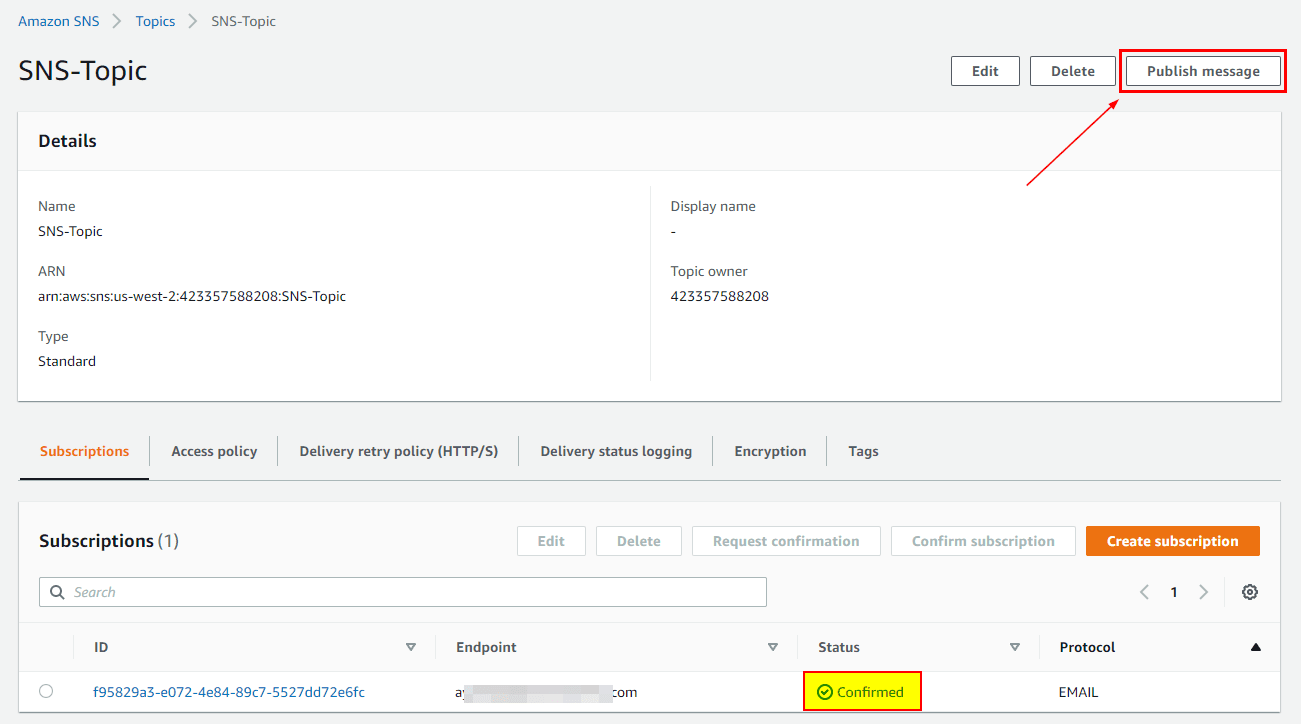Click the orange Create subscription button
The image size is (1301, 724).
click(x=1172, y=541)
